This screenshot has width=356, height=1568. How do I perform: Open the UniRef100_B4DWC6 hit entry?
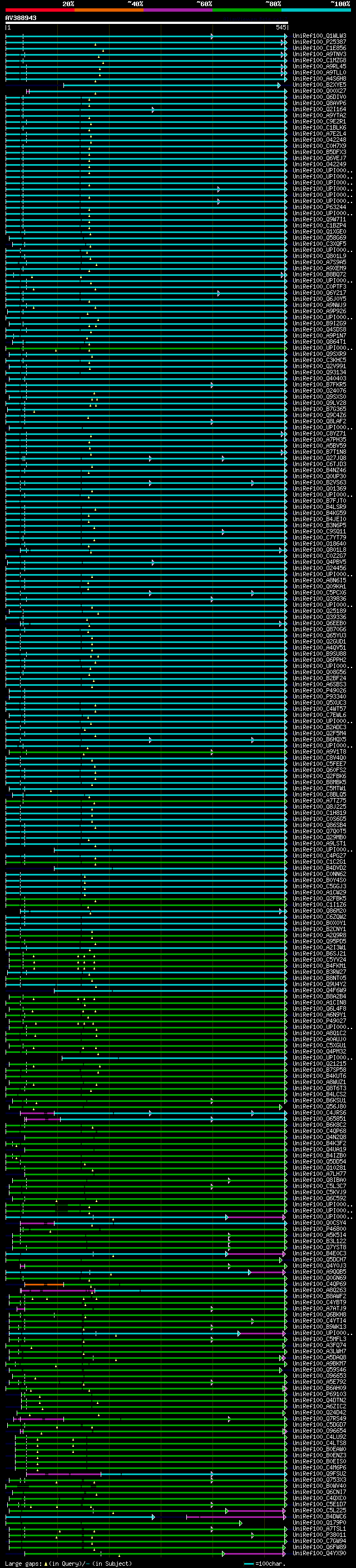(319, 1516)
